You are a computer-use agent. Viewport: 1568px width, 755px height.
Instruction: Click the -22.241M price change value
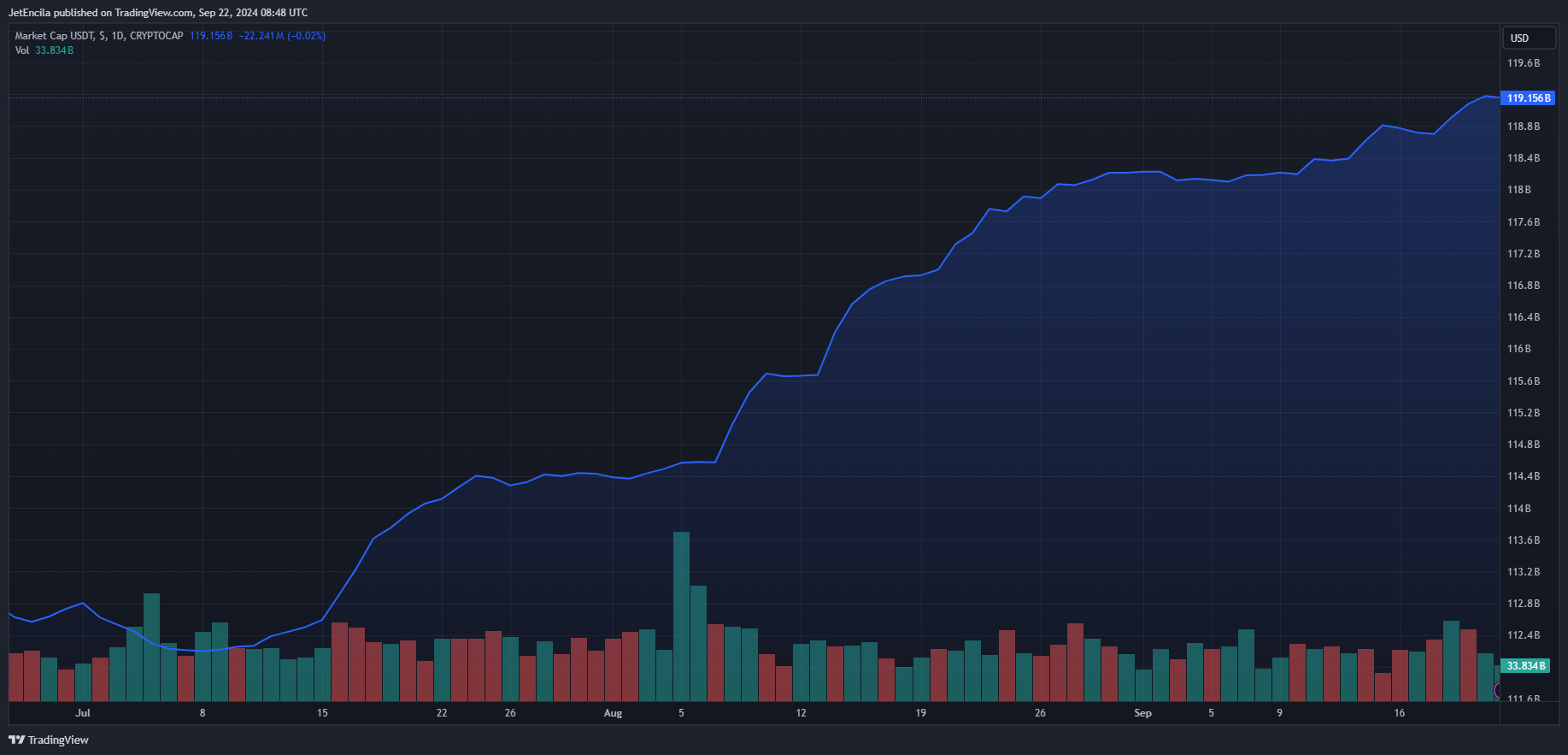coord(261,36)
